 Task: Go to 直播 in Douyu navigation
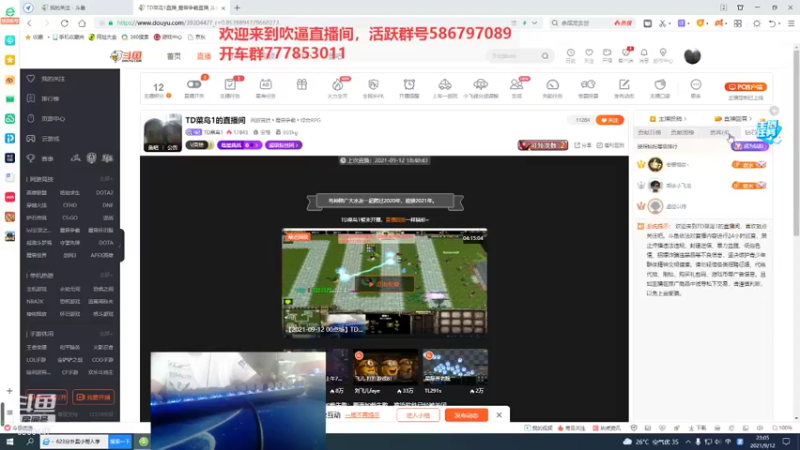point(204,56)
